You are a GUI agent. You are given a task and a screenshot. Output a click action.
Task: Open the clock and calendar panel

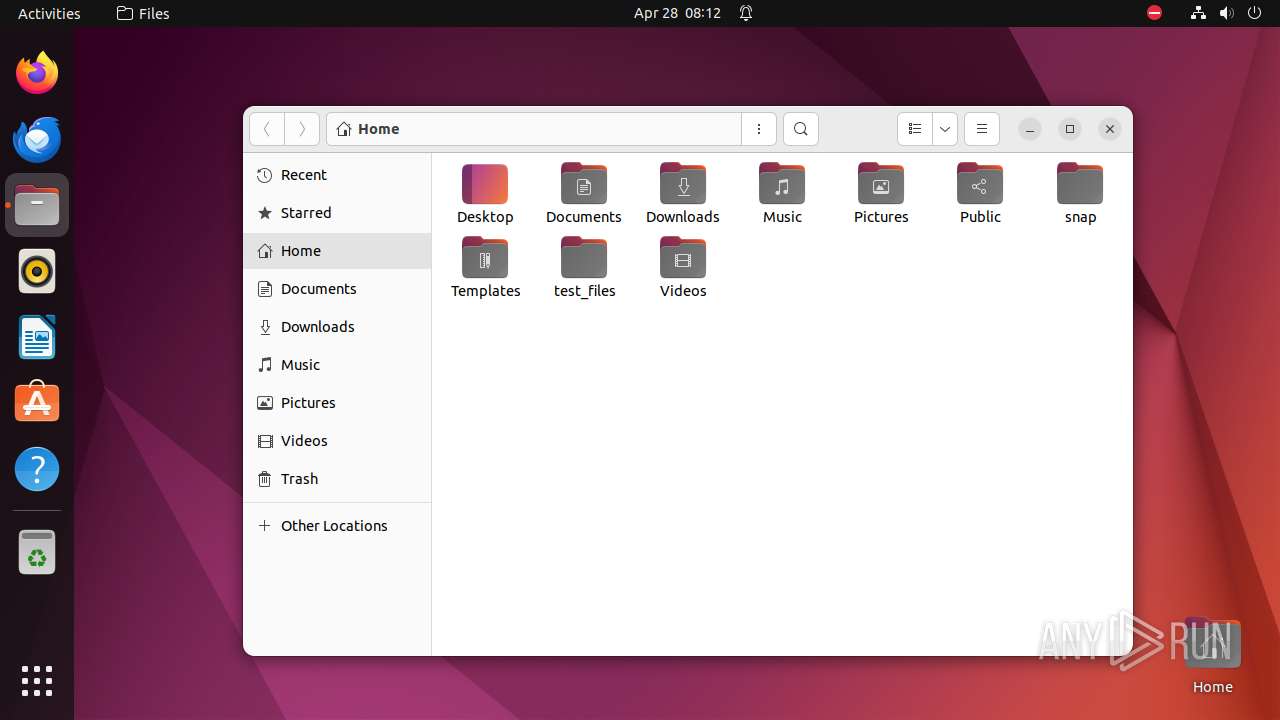point(677,13)
